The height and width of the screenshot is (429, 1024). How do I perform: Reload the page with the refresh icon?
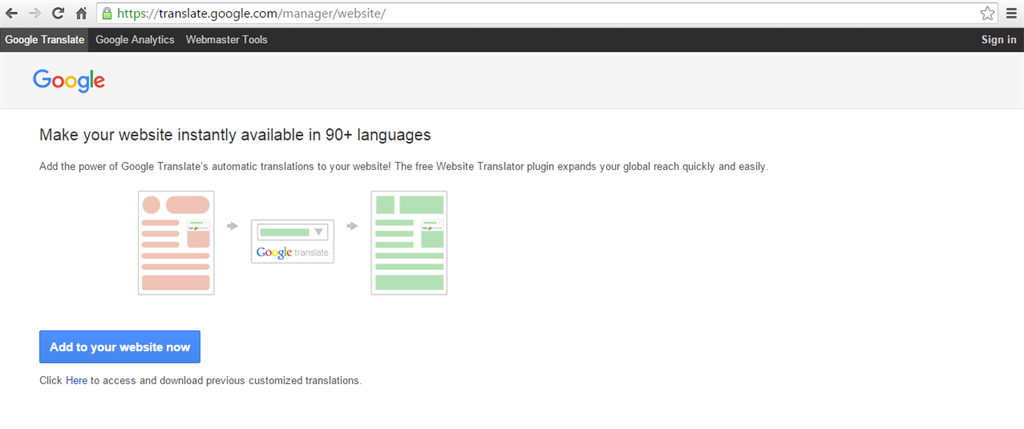58,13
